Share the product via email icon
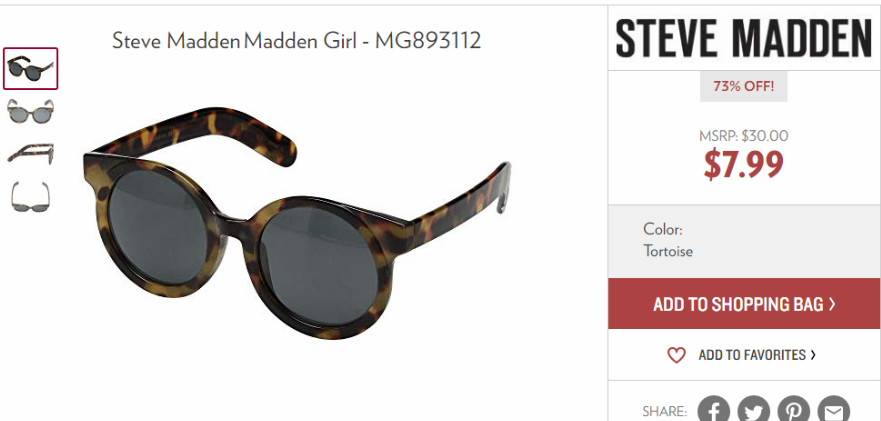This screenshot has height=421, width=881. click(x=833, y=410)
